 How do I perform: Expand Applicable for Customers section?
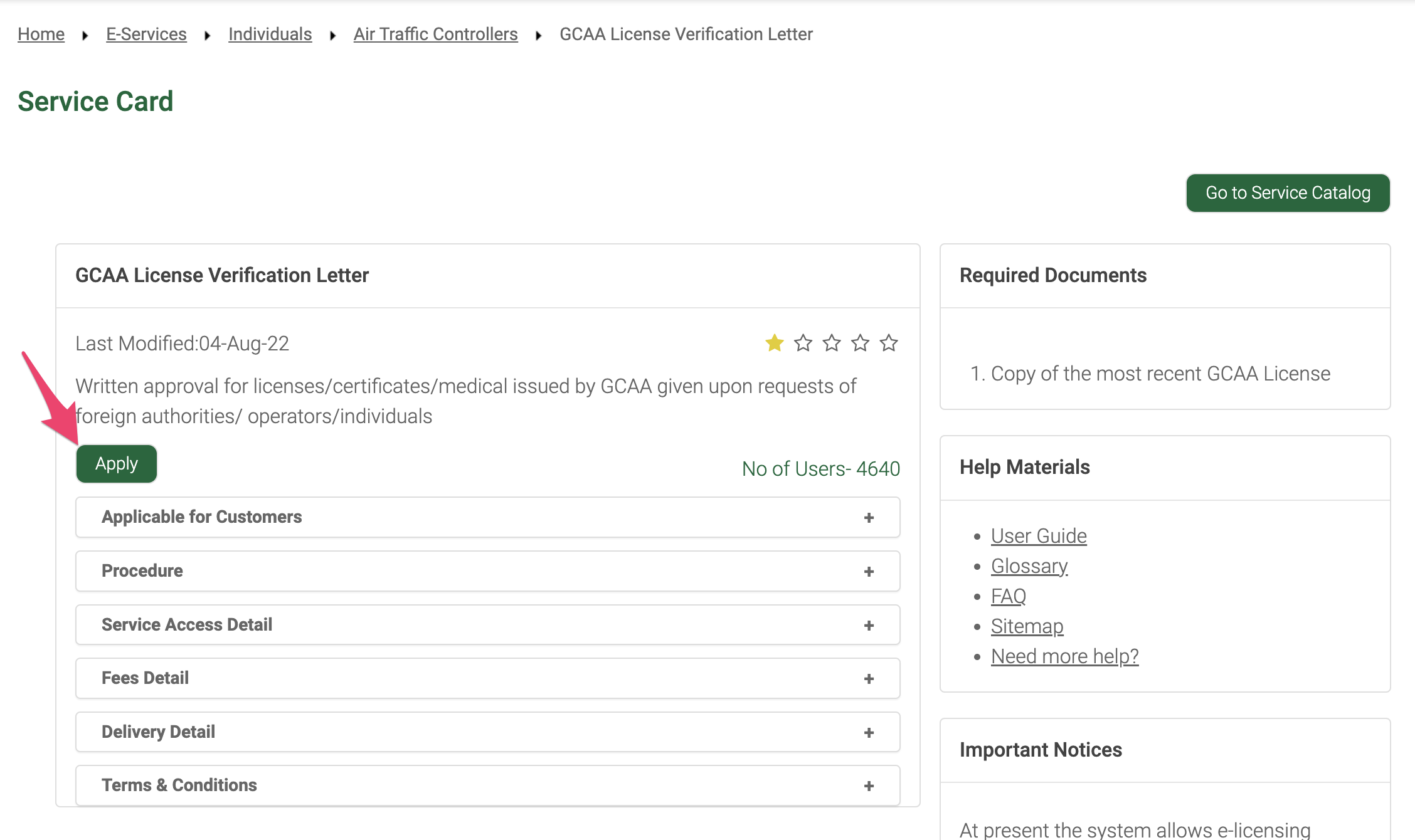pos(488,517)
